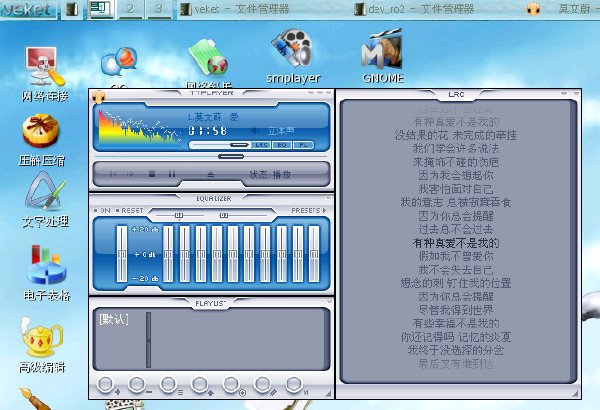The width and height of the screenshot is (600, 410).
Task: Skip to the previous track
Action: pyautogui.click(x=112, y=174)
